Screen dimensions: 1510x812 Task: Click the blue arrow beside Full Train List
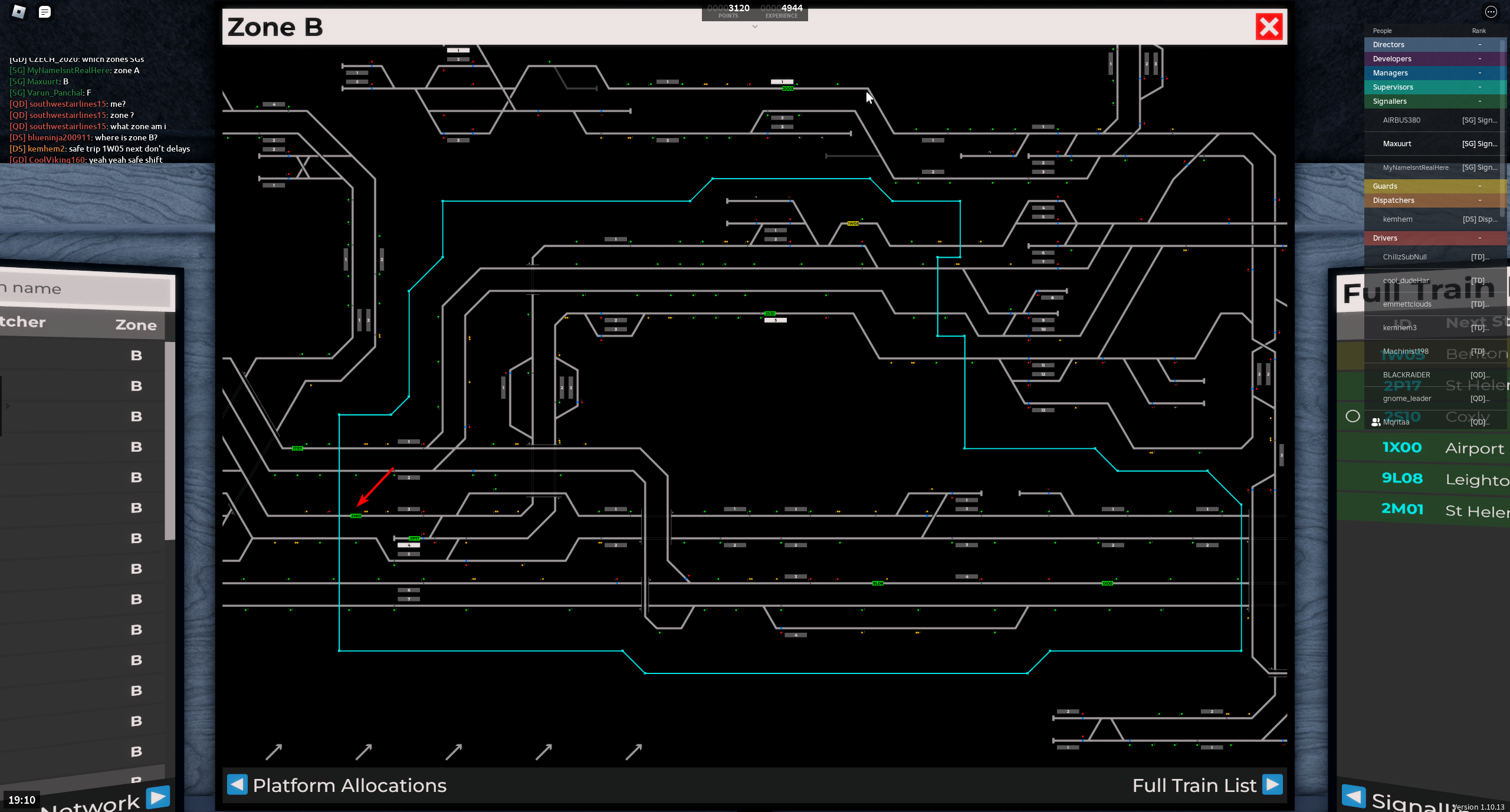tap(1272, 784)
